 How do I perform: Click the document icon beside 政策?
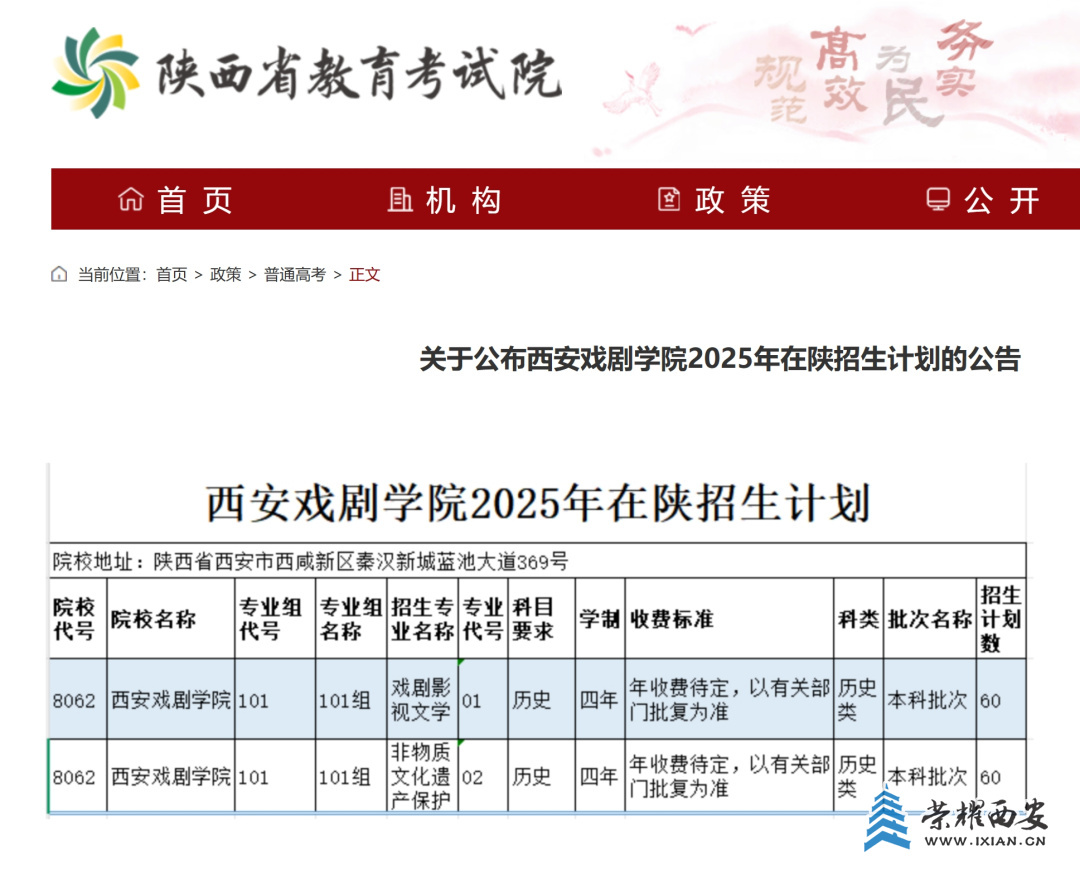click(x=669, y=200)
